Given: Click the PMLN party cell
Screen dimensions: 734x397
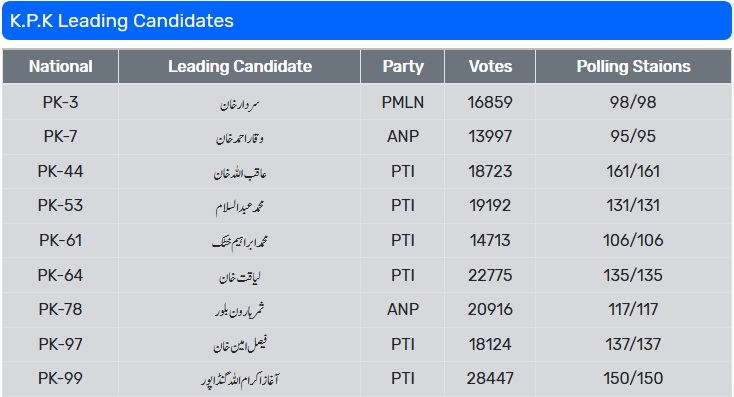Looking at the screenshot, I should pyautogui.click(x=403, y=102).
